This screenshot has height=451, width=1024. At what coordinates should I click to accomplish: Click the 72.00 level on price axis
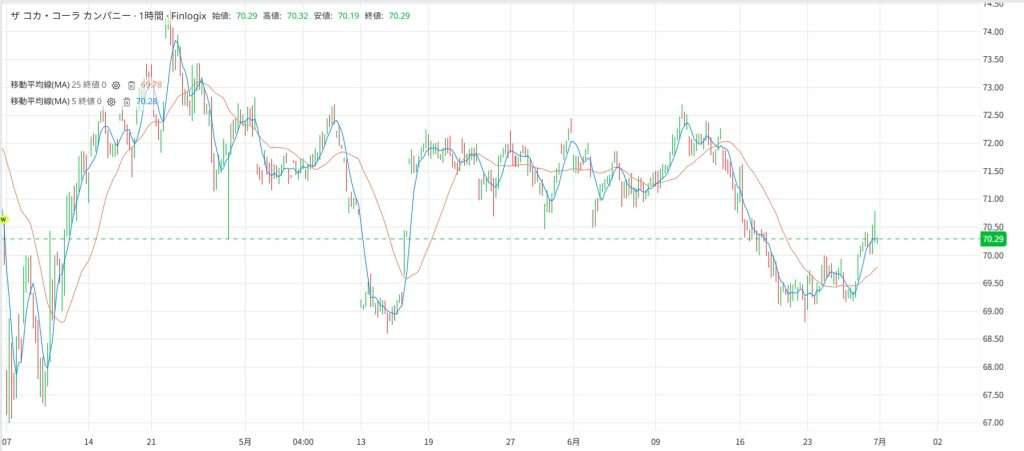coord(992,144)
